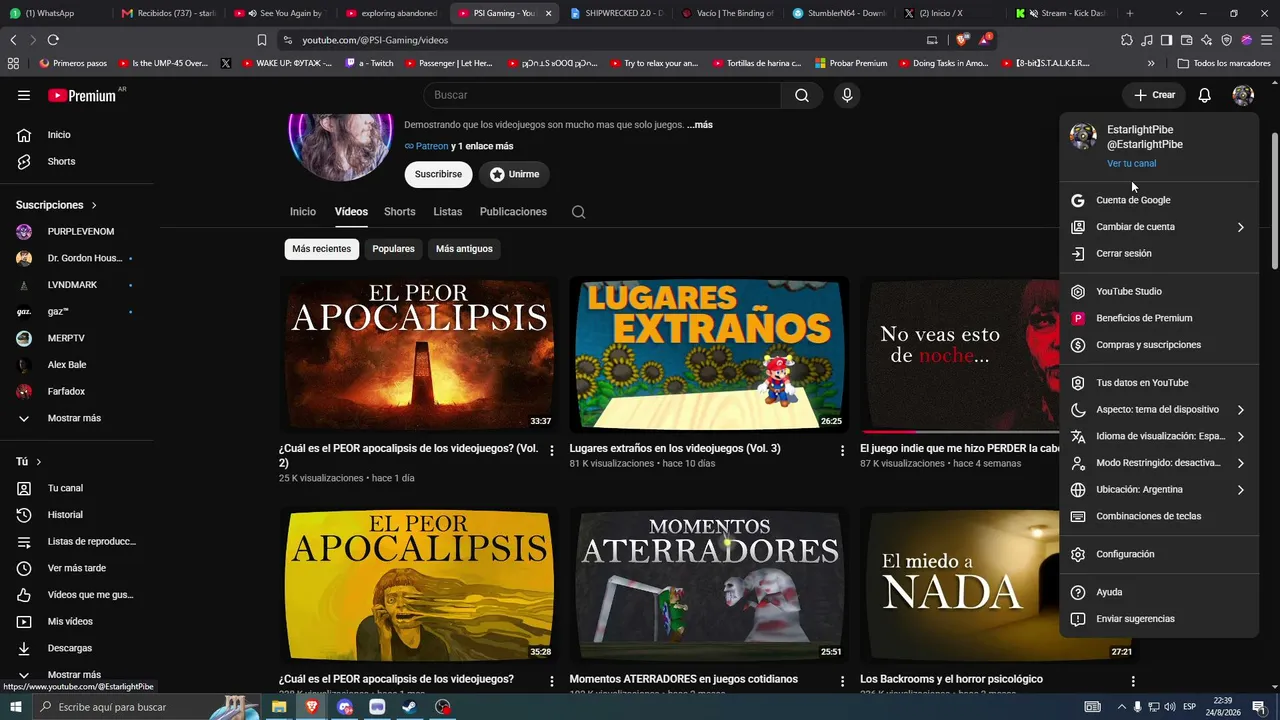
Task: Open the Brave VPN shield icon
Action: click(x=1227, y=40)
